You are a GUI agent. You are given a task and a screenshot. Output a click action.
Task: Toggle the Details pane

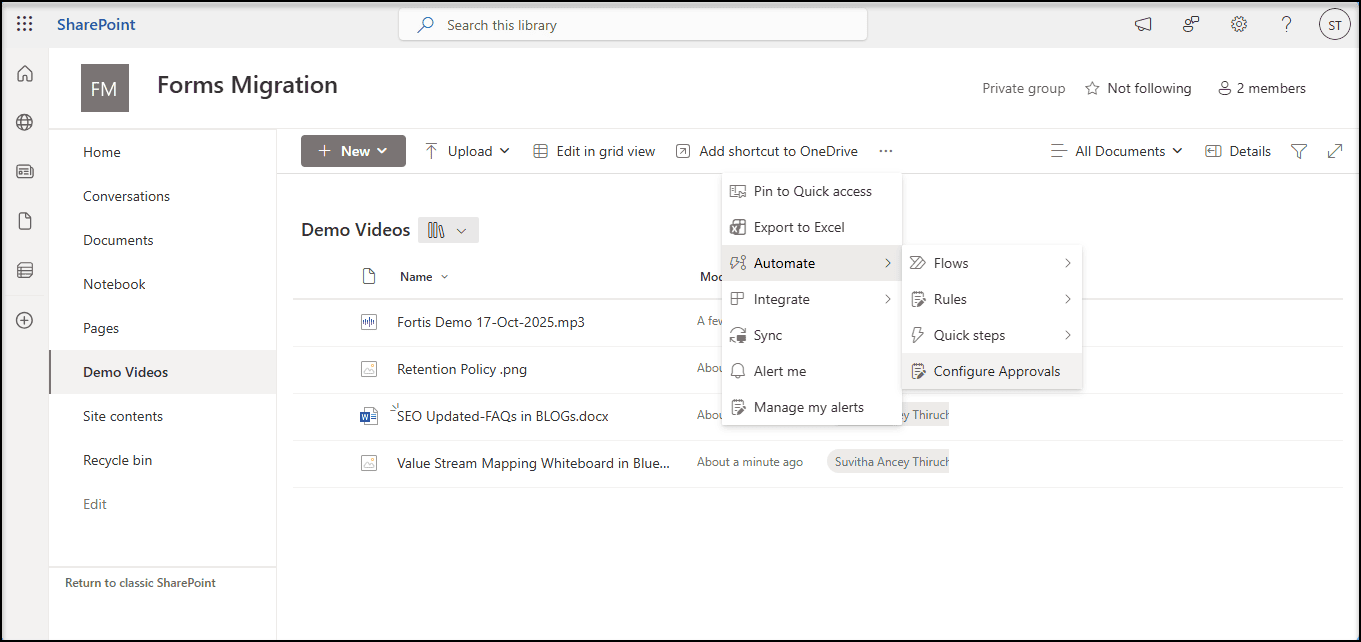click(x=1238, y=150)
